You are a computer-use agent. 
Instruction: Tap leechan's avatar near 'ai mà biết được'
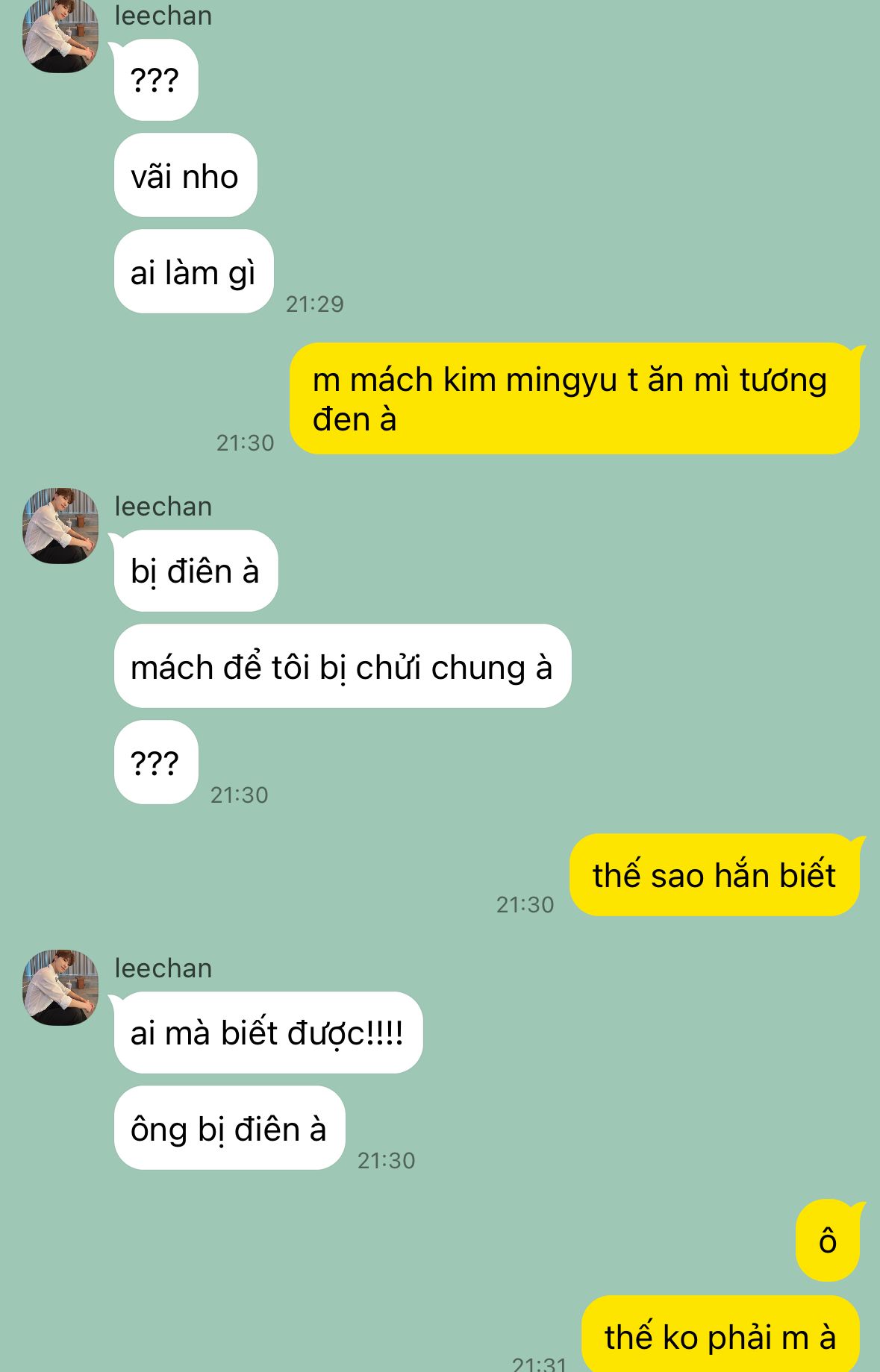[60, 987]
